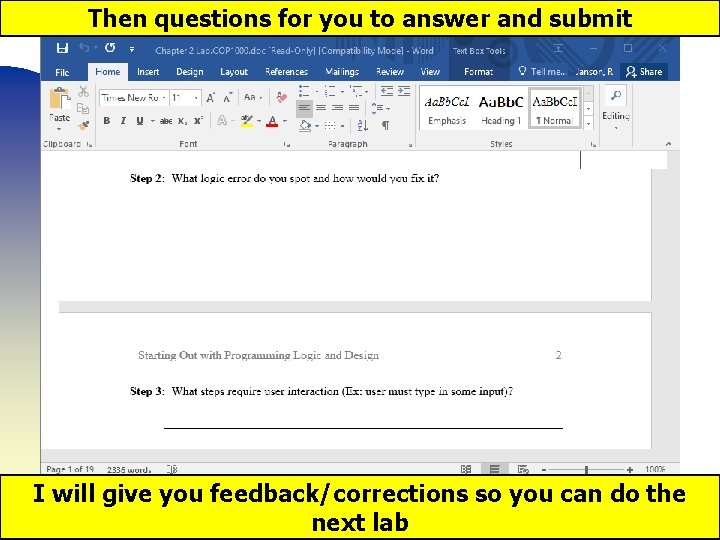Toggle Justify paragraph alignment

coord(354,108)
